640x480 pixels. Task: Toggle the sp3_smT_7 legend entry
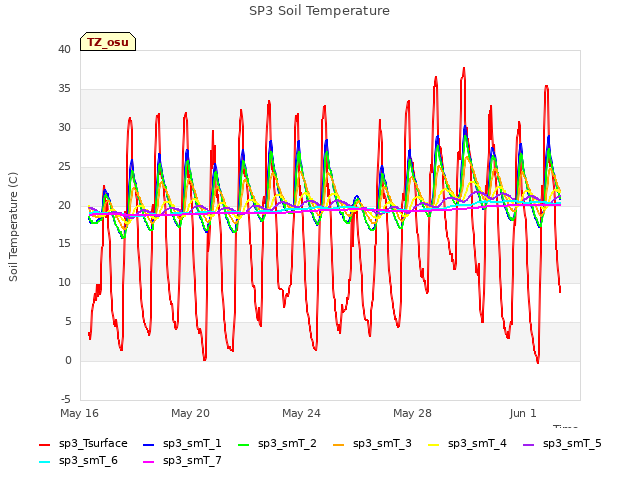[182, 461]
